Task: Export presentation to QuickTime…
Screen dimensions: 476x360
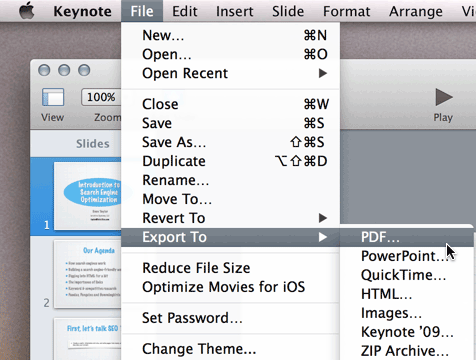Action: [x=407, y=275]
